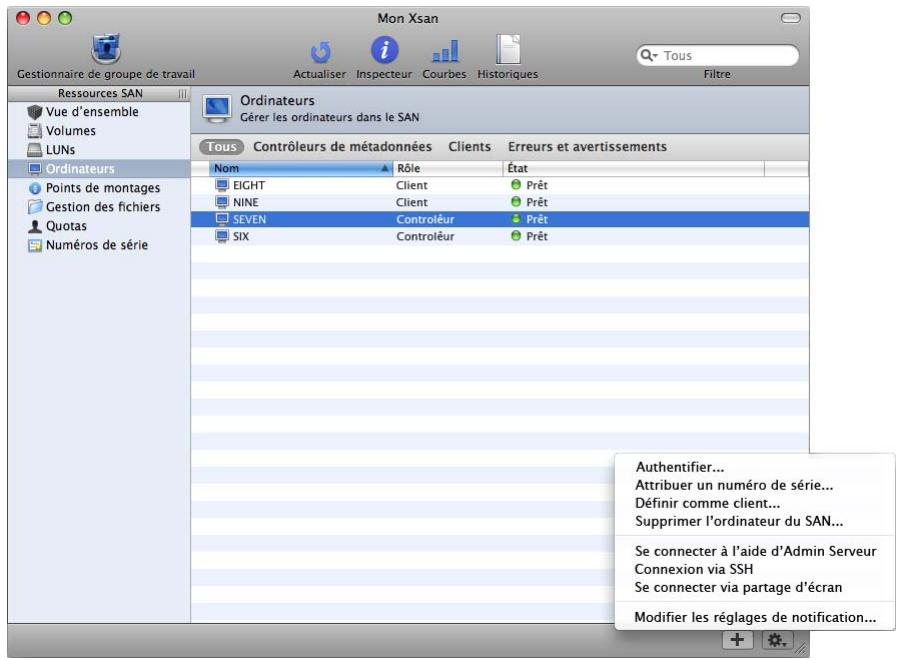
Task: Click the Volumes drive icon
Action: pos(35,131)
